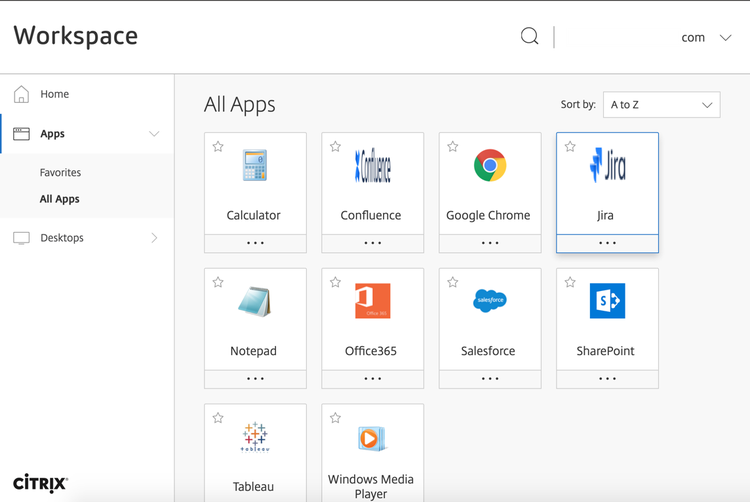The image size is (750, 502).
Task: Expand Jira details with three dots
Action: pos(607,243)
